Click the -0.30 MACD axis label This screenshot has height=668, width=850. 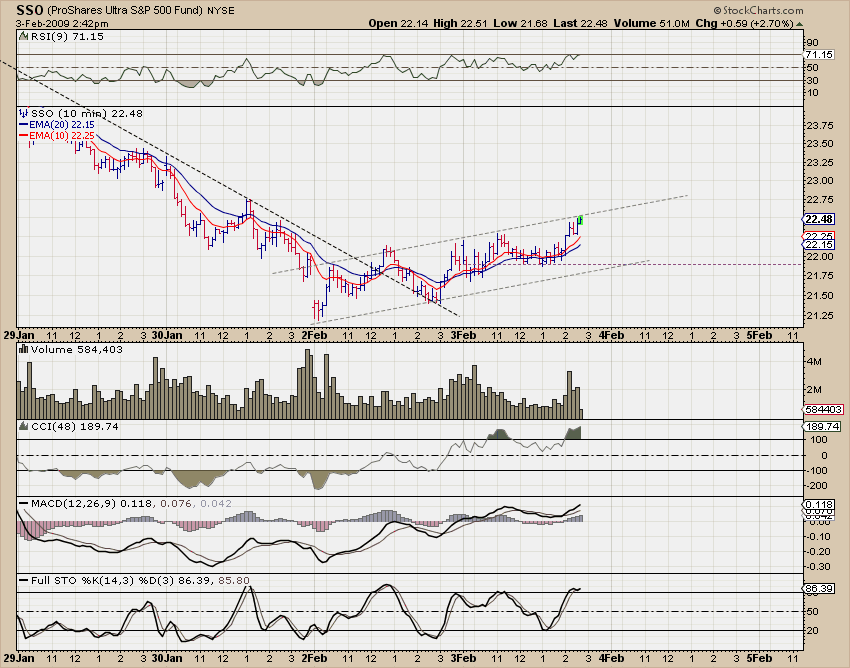coord(819,567)
